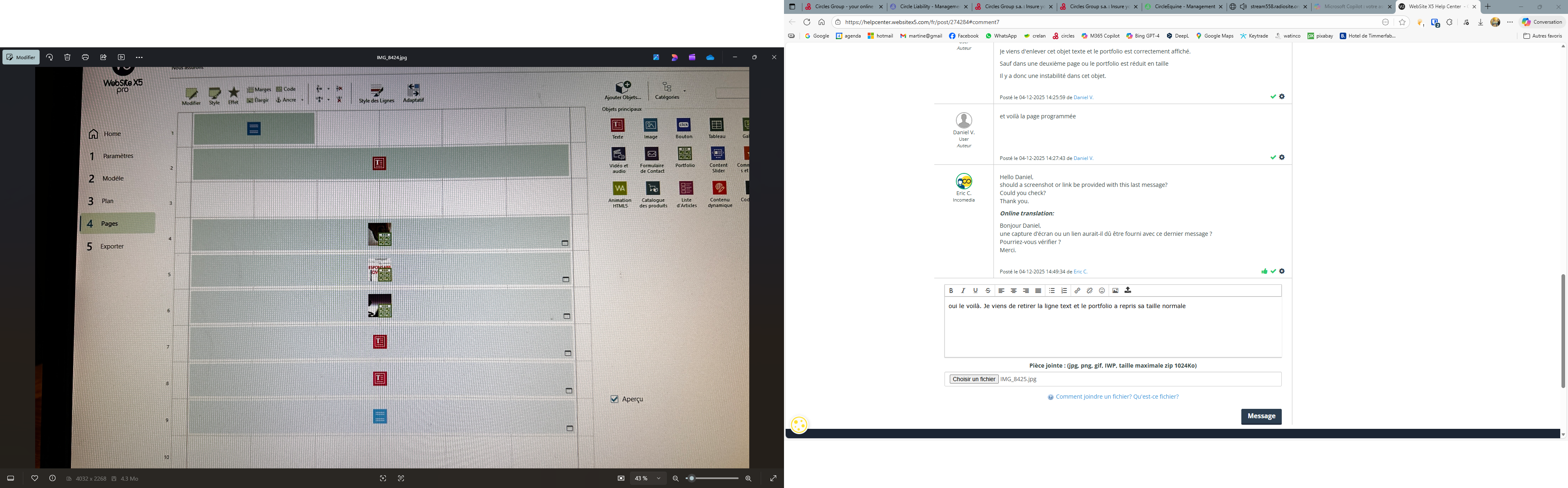Click the Bold formatting icon in editor

[951, 291]
